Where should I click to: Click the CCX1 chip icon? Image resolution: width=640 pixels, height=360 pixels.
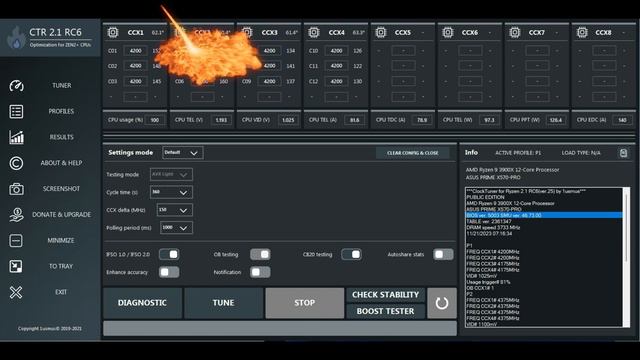(x=113, y=32)
